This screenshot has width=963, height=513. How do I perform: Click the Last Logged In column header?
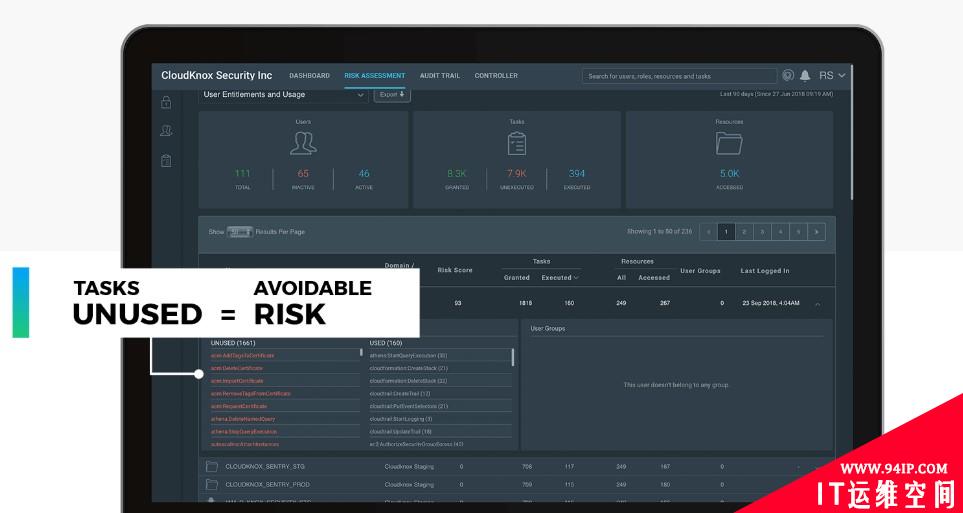765,270
